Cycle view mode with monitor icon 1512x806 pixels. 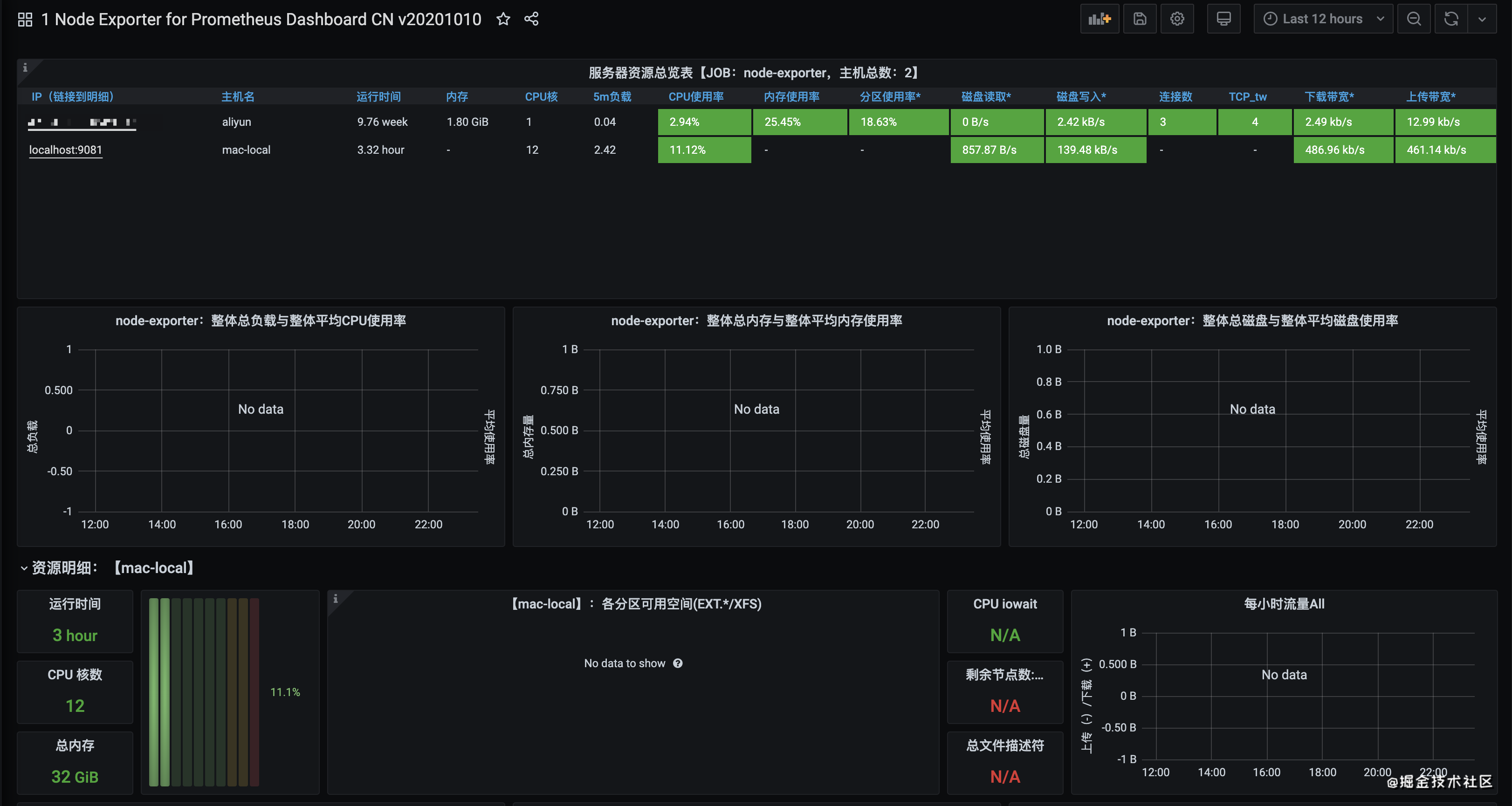(x=1224, y=19)
